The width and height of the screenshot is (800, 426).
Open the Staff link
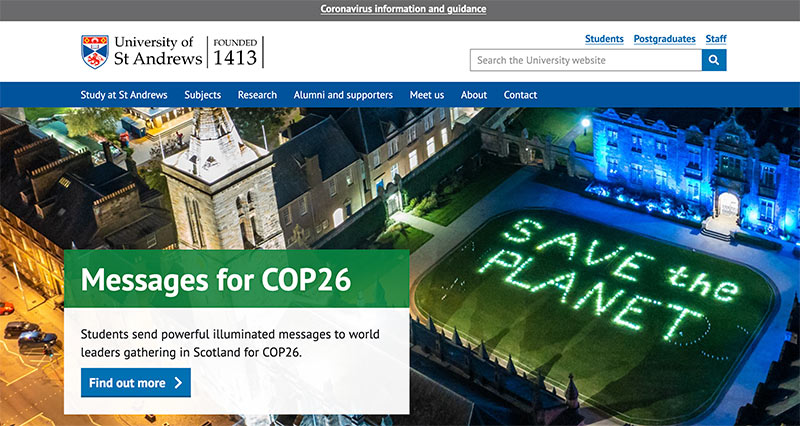click(716, 39)
